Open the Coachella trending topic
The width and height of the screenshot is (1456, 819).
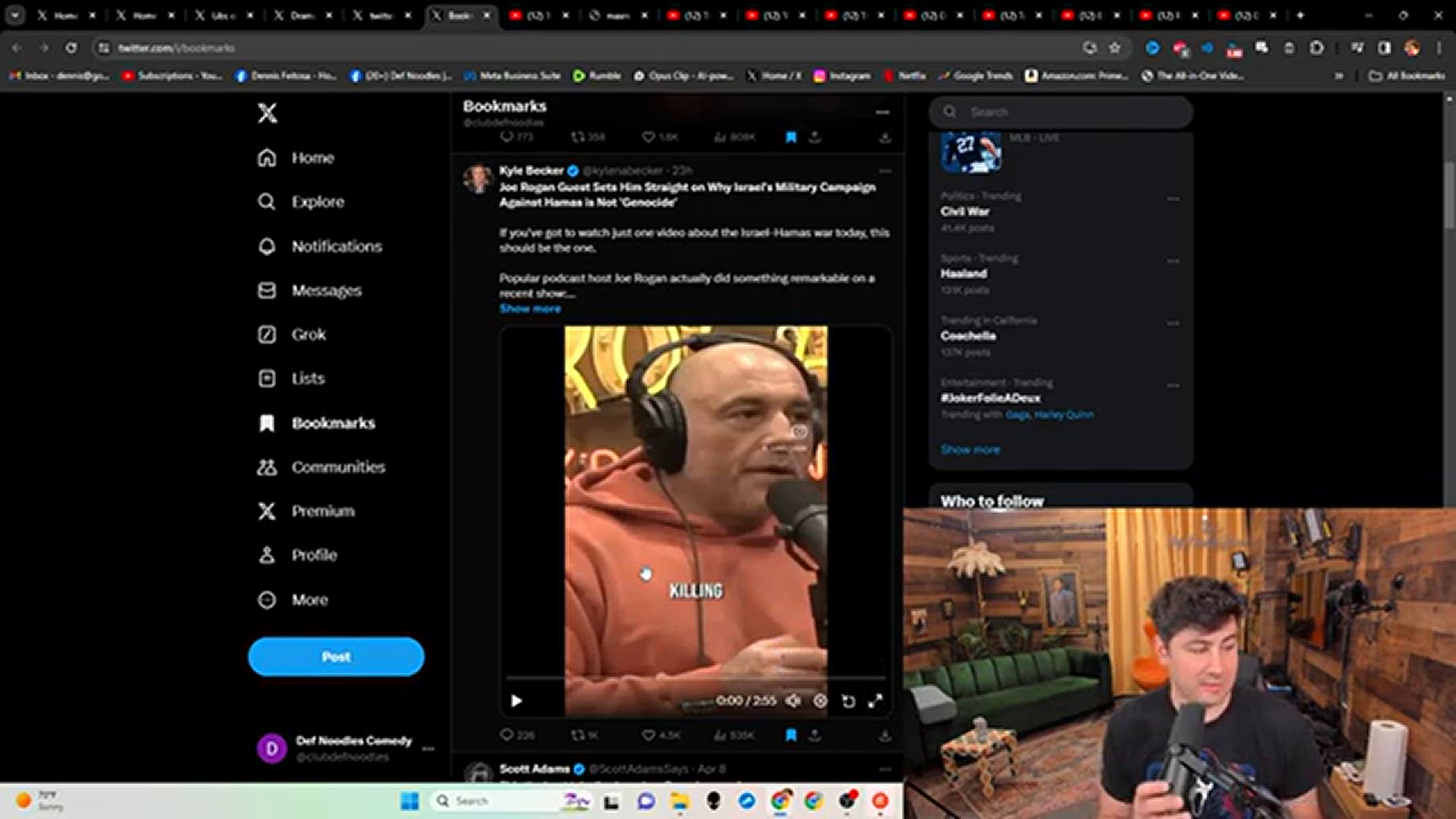pos(968,336)
